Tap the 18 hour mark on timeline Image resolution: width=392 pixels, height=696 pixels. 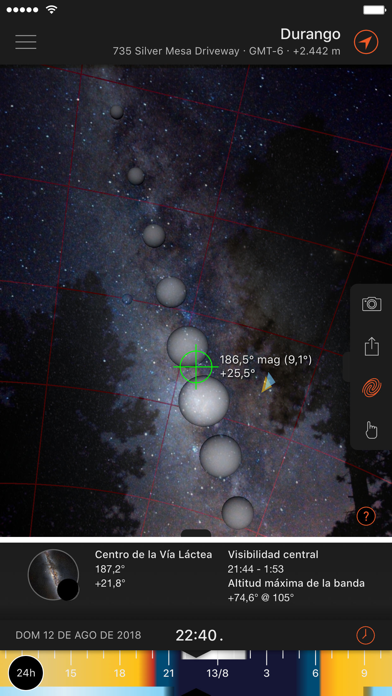[x=119, y=673]
